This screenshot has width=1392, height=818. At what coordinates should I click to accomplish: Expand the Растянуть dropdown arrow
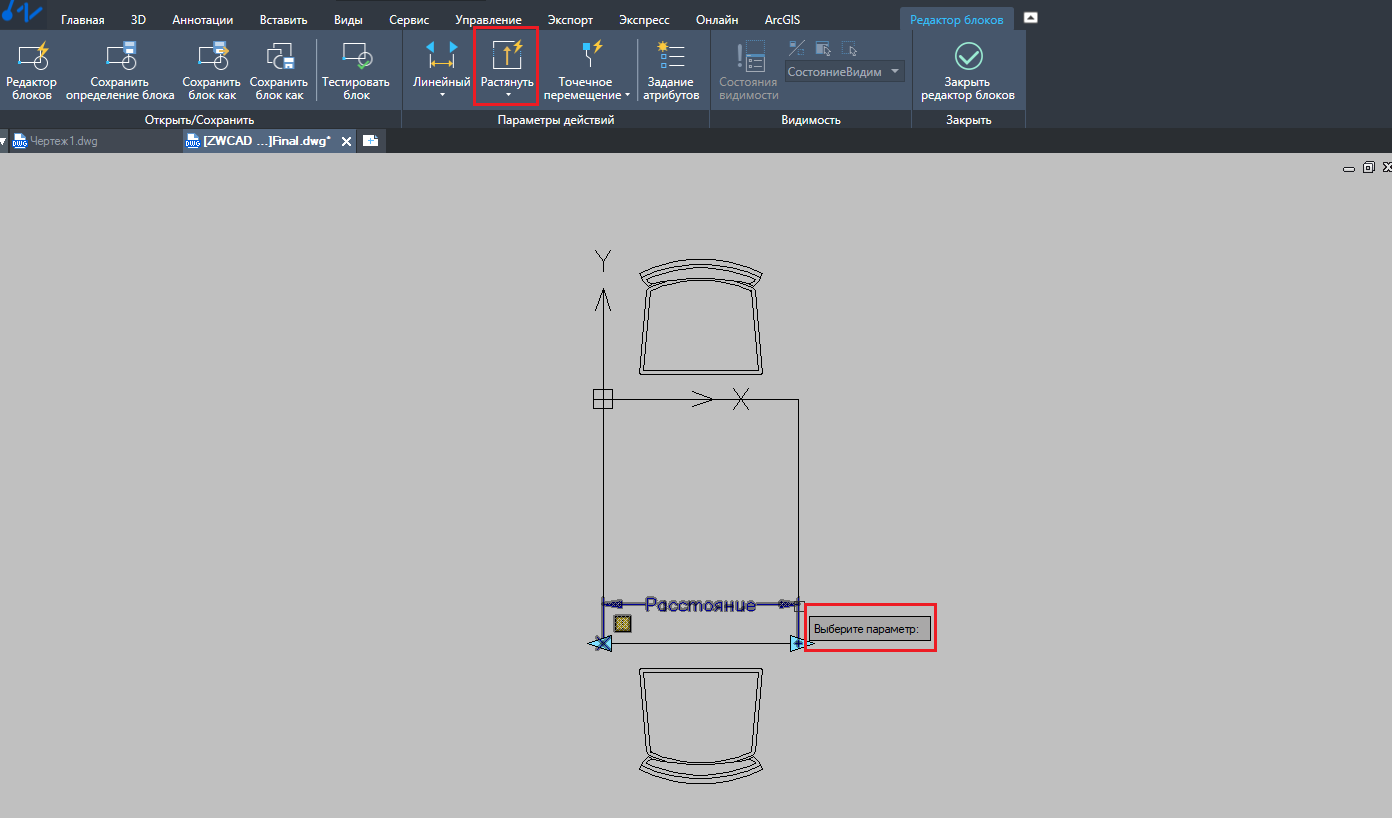[507, 95]
